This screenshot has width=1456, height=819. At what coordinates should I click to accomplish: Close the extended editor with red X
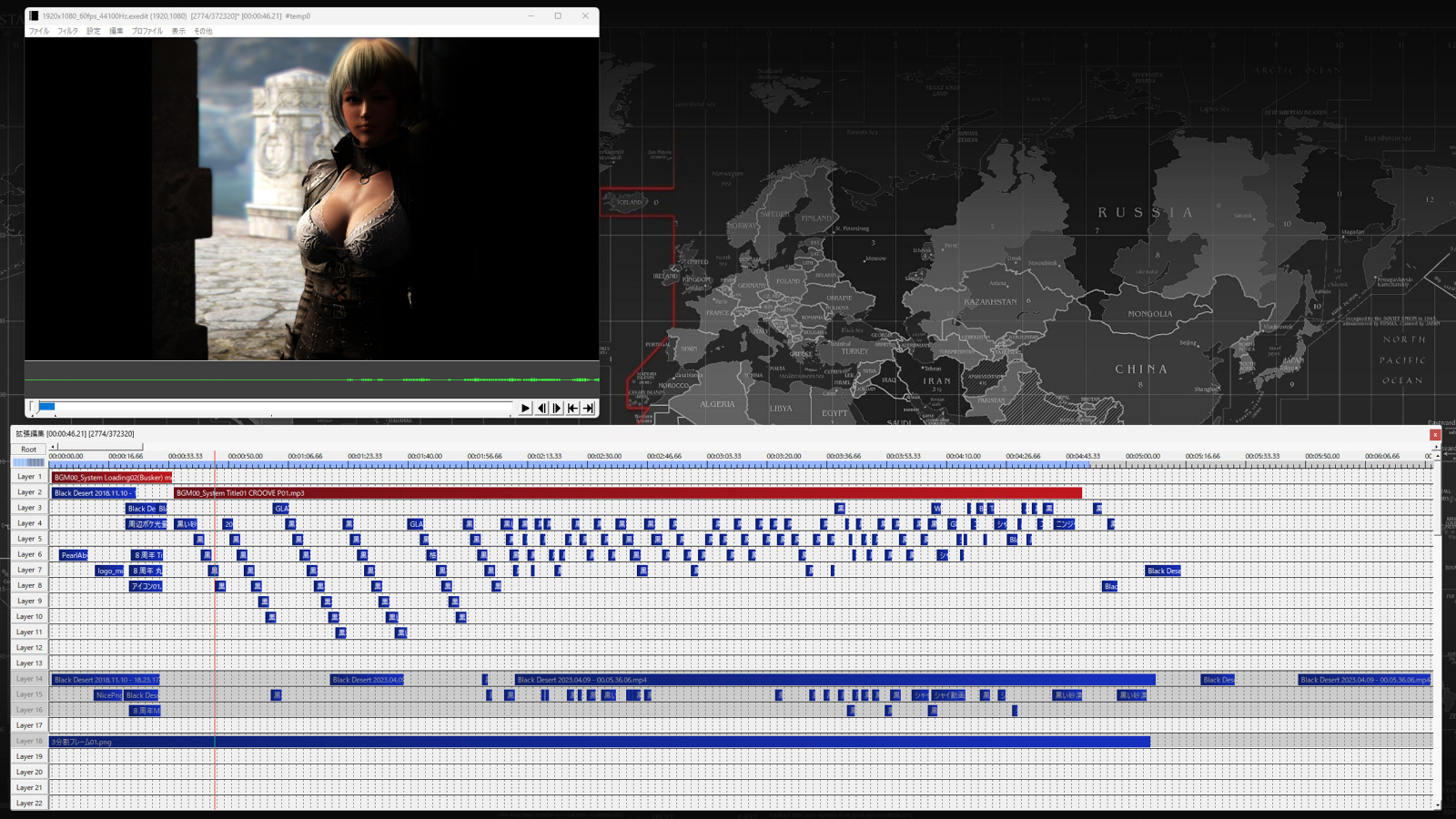point(1435,435)
